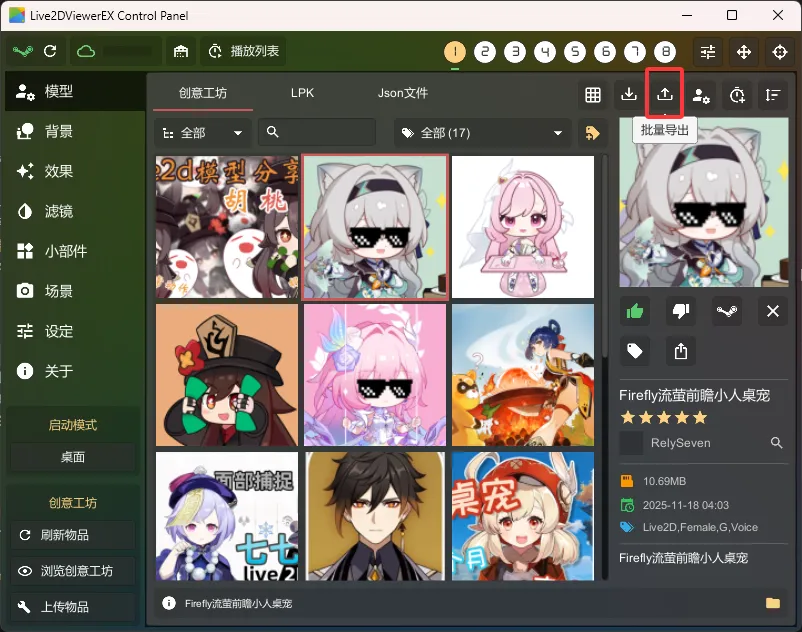The height and width of the screenshot is (632, 802).
Task: Click the orange tag arrow icon
Action: click(x=592, y=133)
